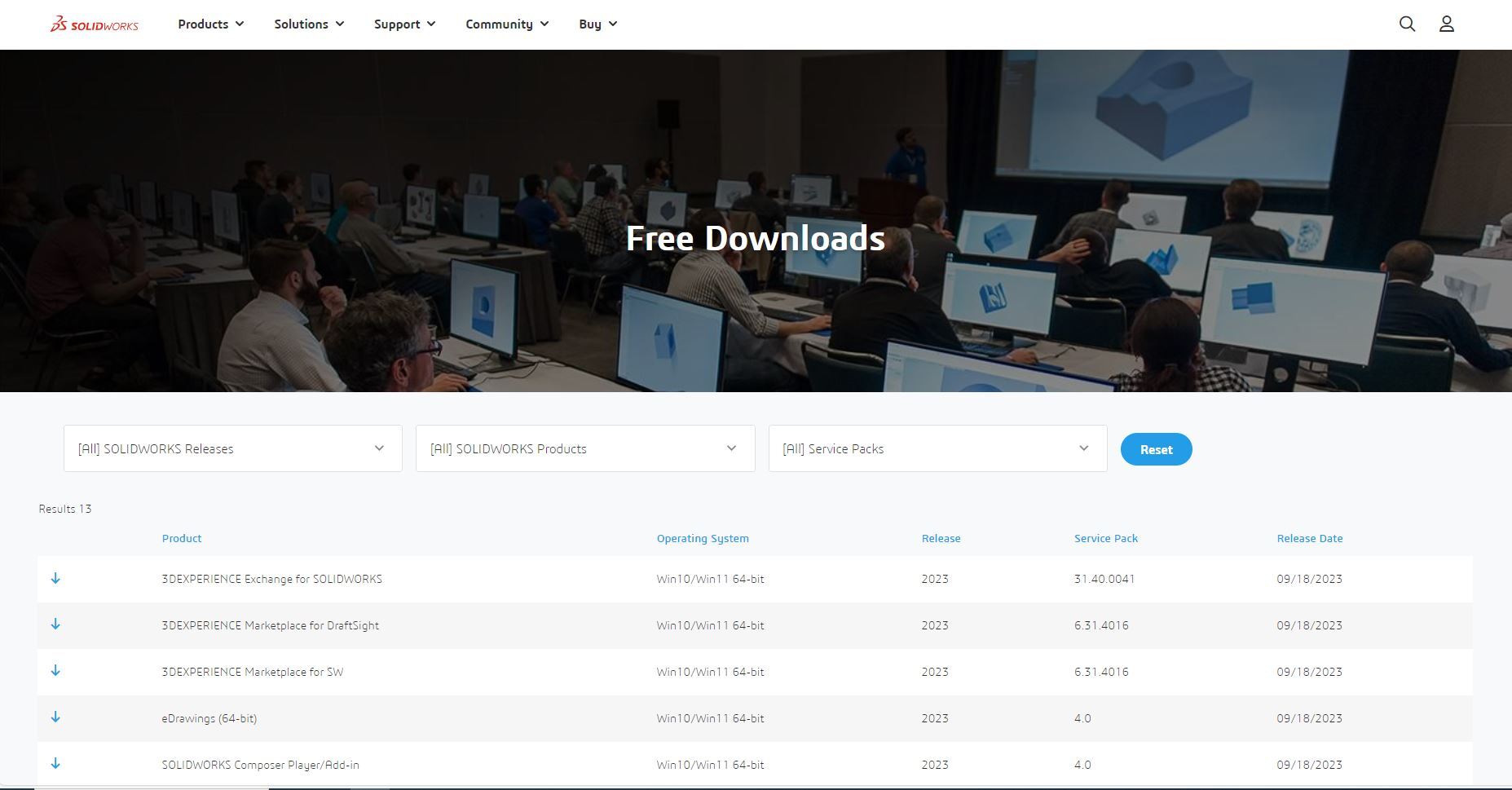Click download arrow for Marketplace for DraftSight
This screenshot has height=790, width=1512.
coord(55,624)
